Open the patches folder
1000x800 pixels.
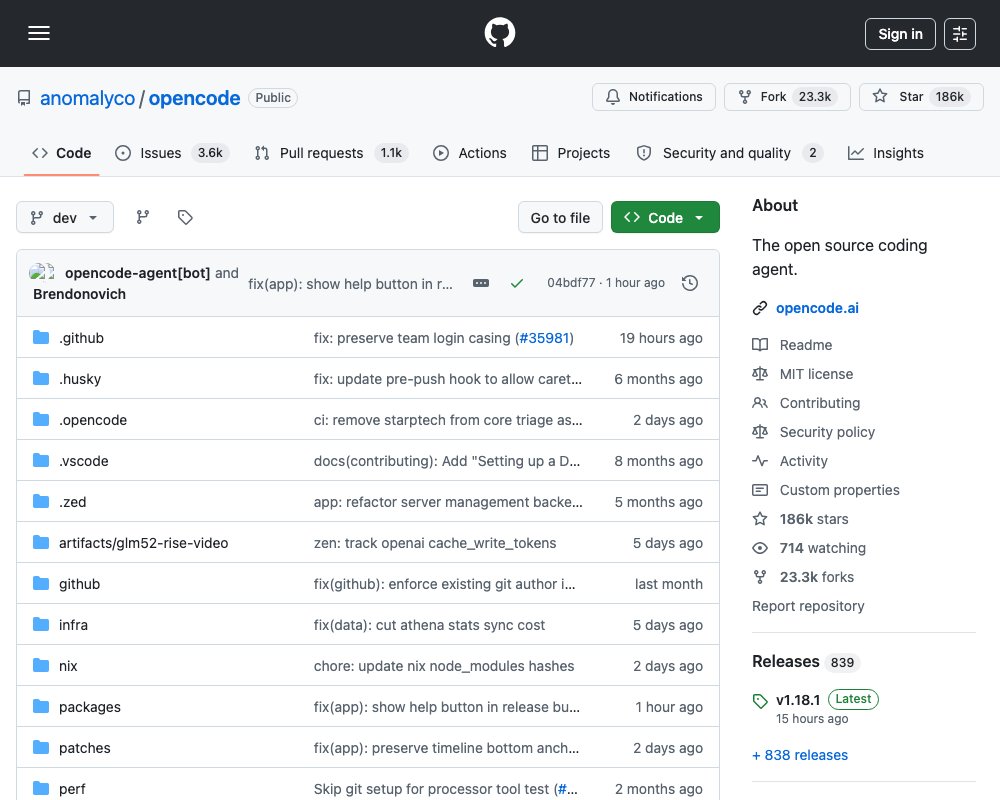[85, 748]
